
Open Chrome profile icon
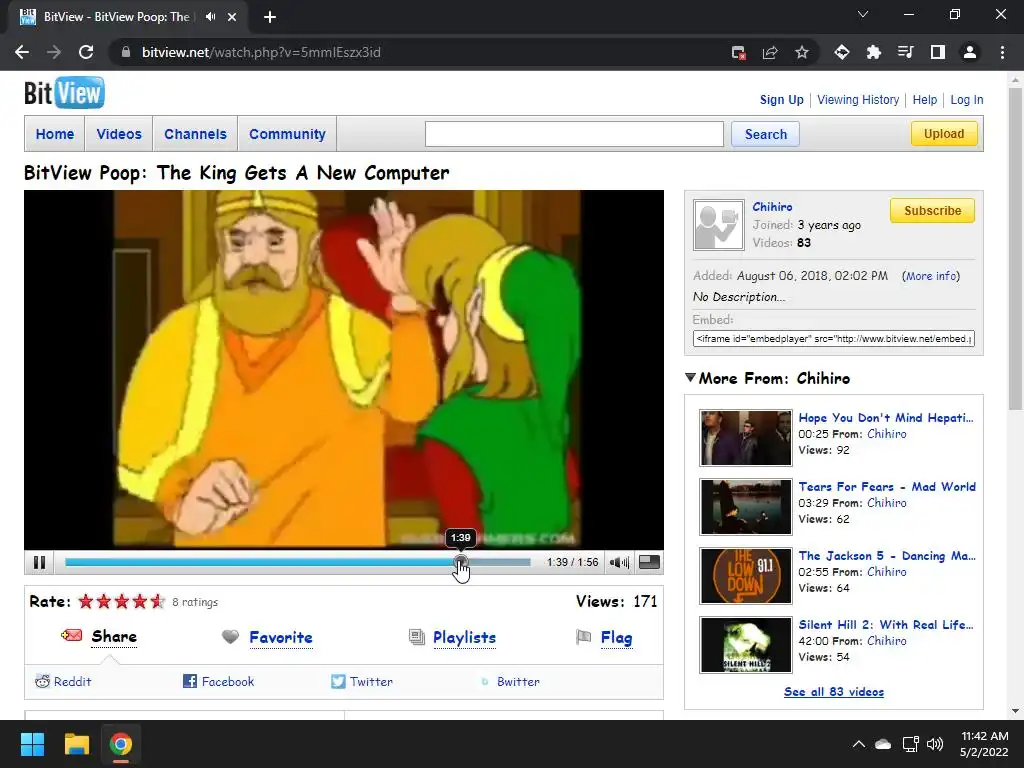970,52
